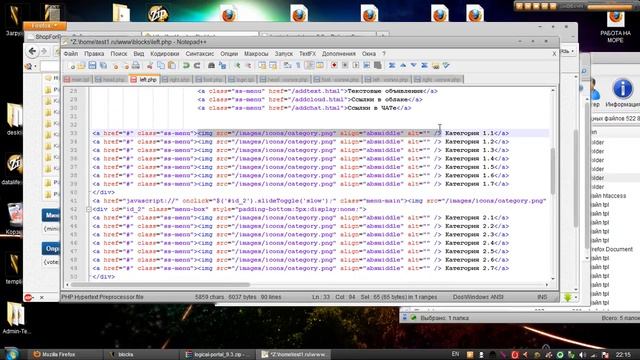Click the EN language indicator in tray
640x360 pixels.
[x=456, y=354]
